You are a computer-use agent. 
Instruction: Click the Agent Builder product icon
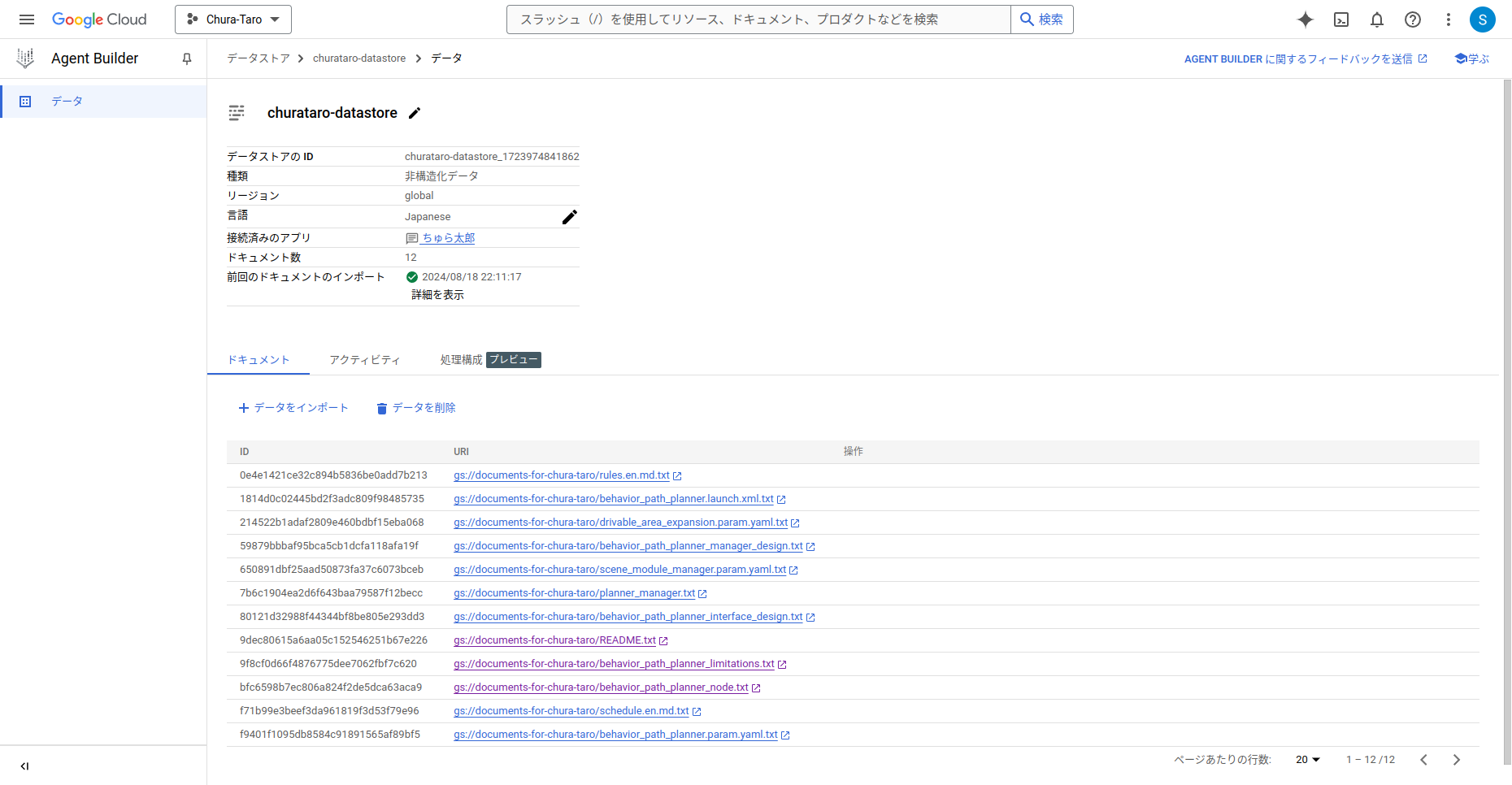coord(25,58)
